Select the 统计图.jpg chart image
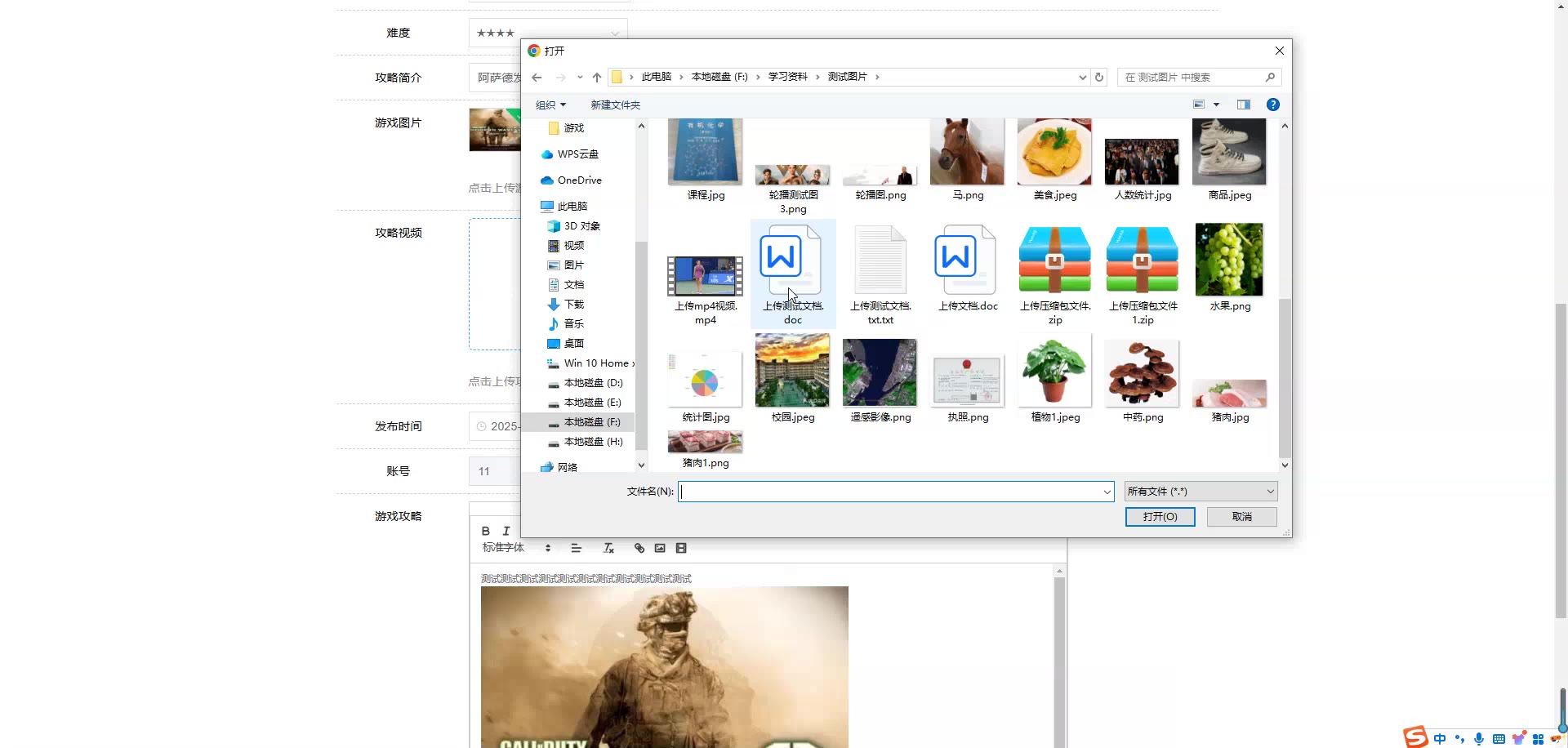Image resolution: width=1568 pixels, height=748 pixels. [x=706, y=386]
